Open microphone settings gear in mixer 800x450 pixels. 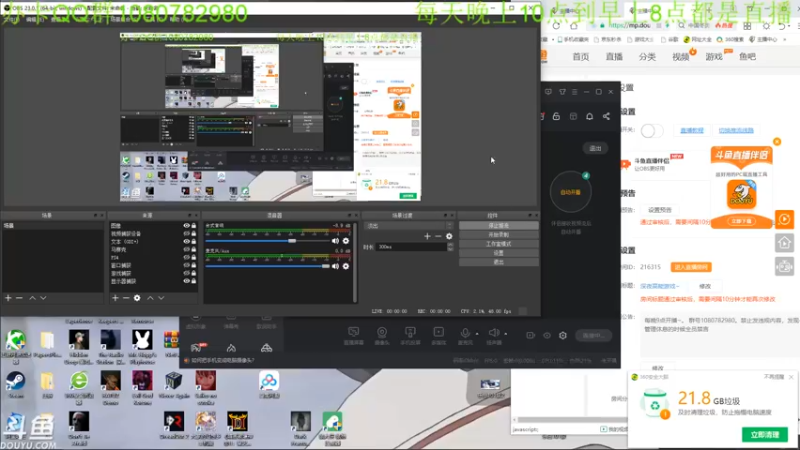pyautogui.click(x=346, y=266)
